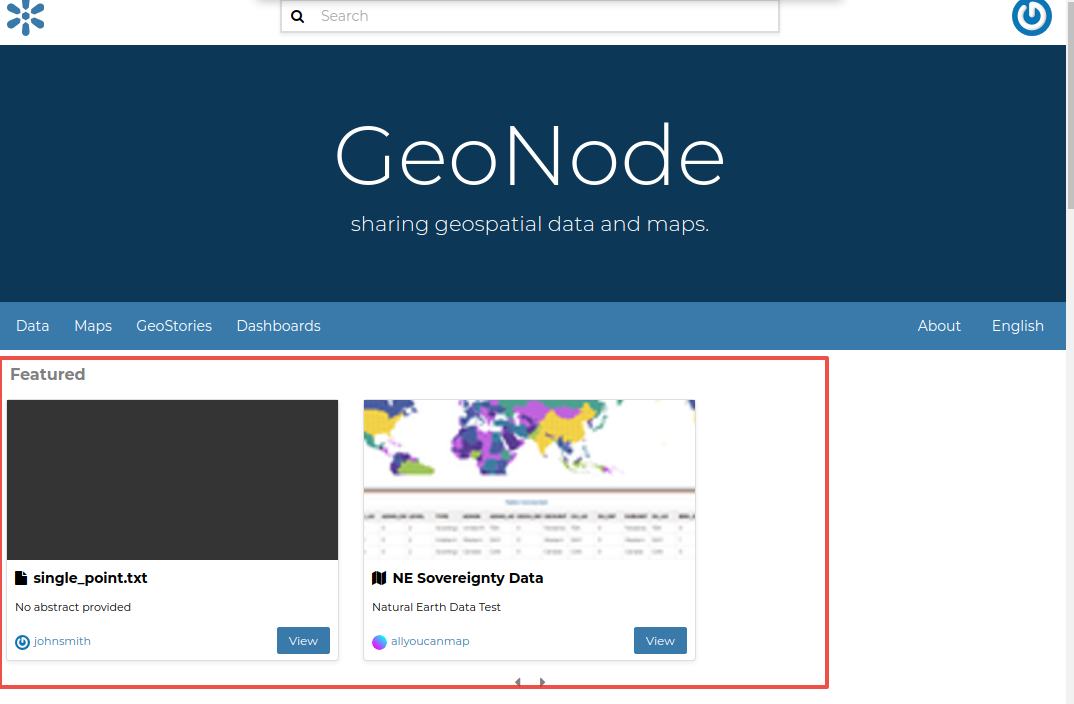Viewport: 1074px width, 704px height.
Task: Click the GeoNode logo icon
Action: pos(26,16)
